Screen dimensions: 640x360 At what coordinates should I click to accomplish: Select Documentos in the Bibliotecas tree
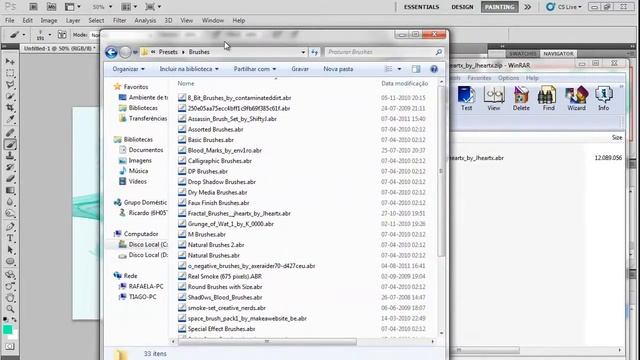[141, 150]
